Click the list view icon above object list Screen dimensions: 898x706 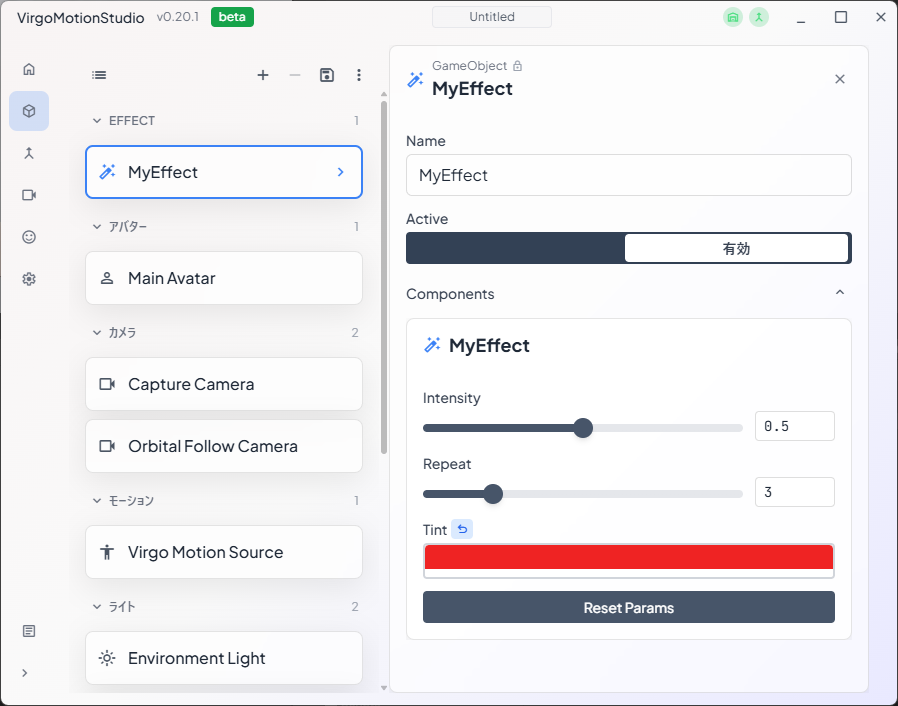(99, 75)
